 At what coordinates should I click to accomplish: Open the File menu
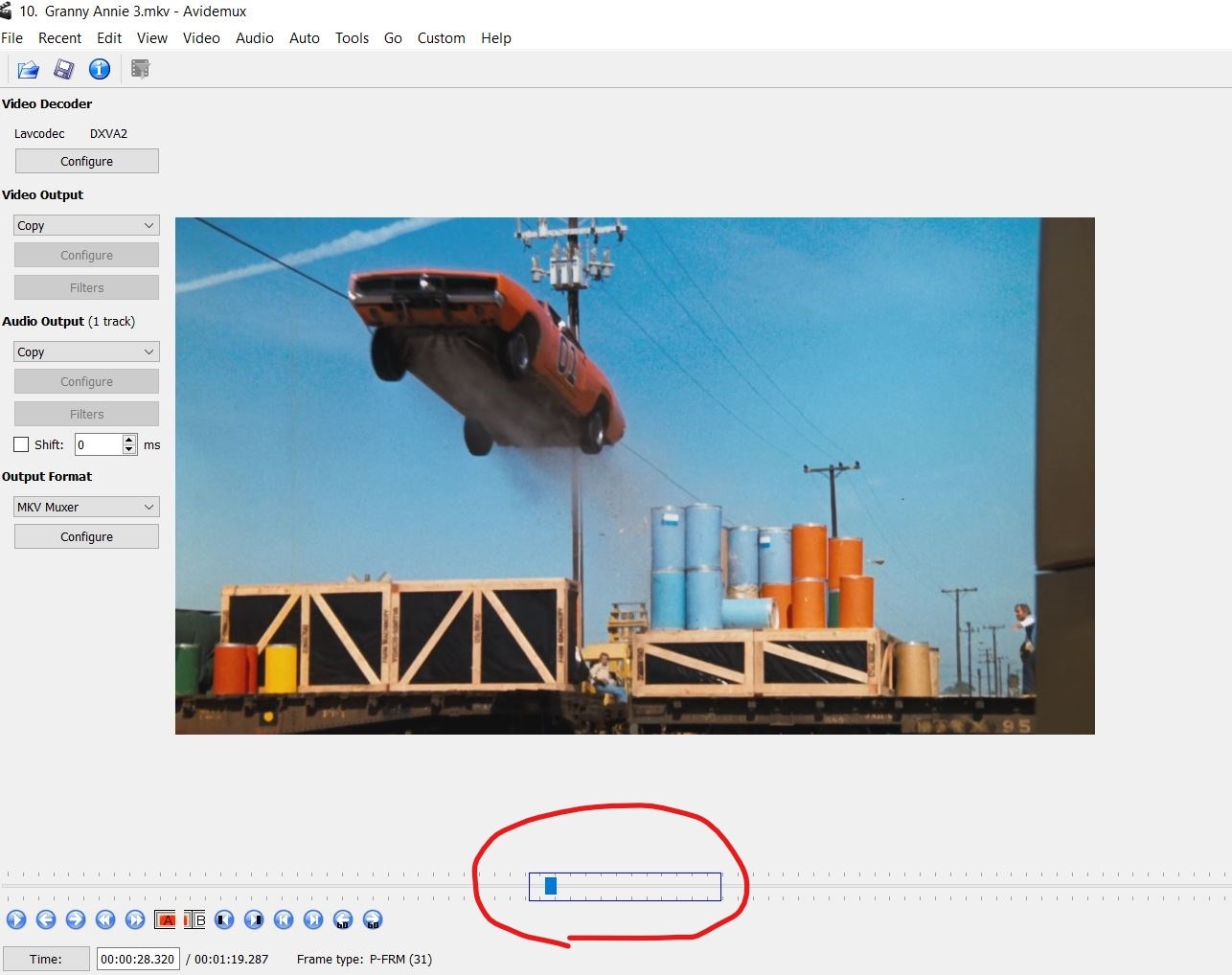(12, 38)
